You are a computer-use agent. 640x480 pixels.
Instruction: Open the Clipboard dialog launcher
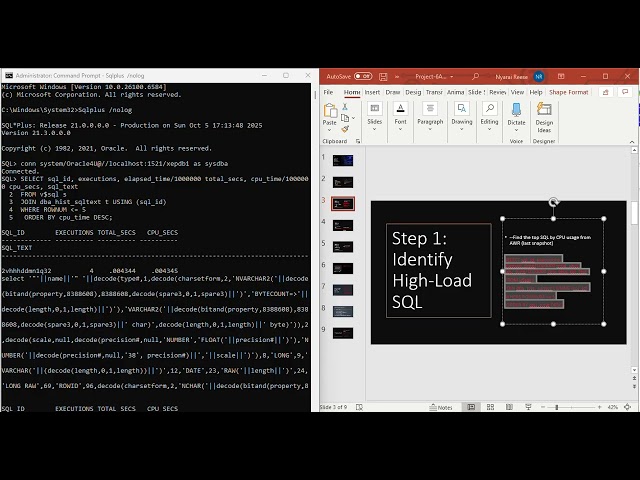click(x=358, y=141)
